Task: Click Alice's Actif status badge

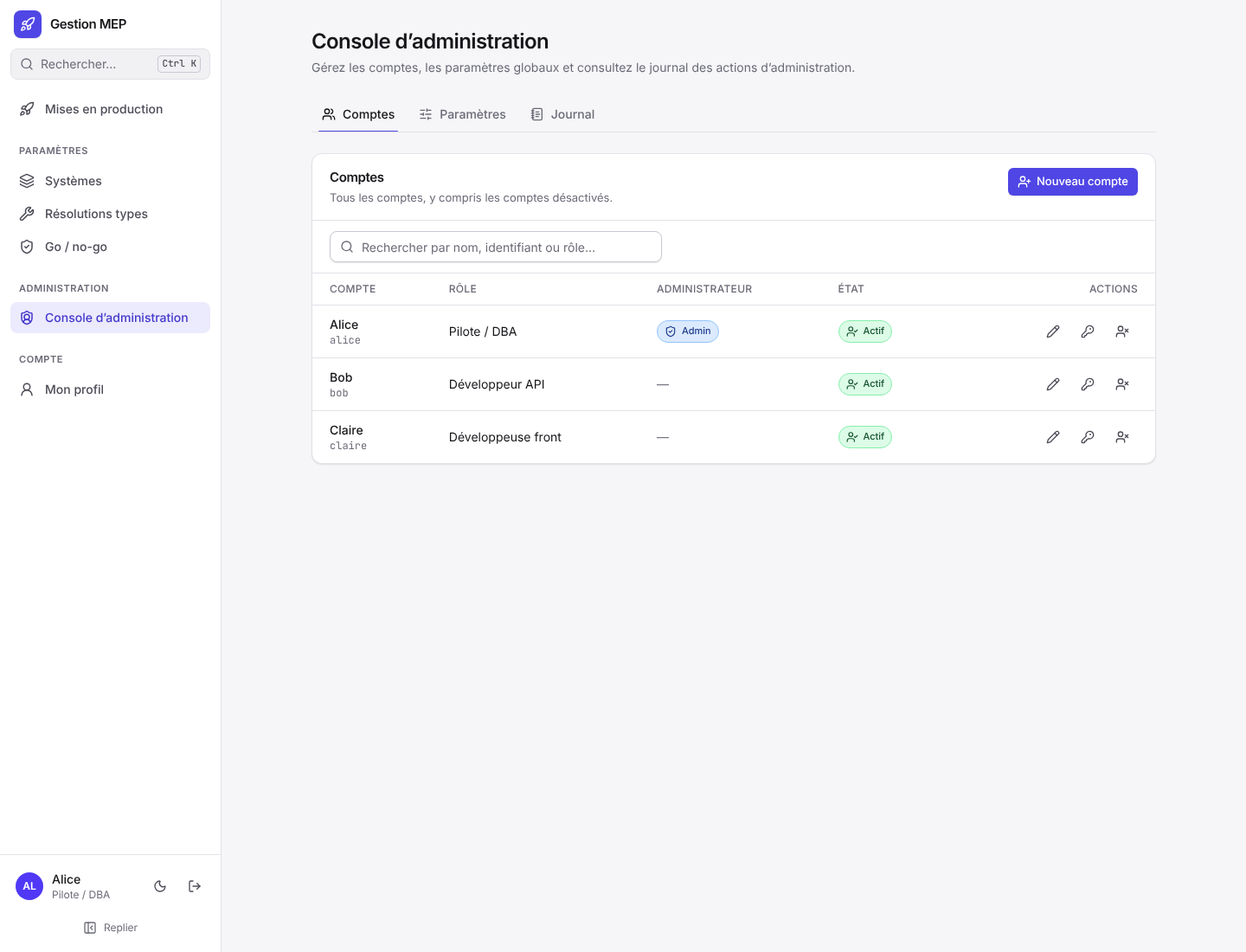Action: click(x=865, y=331)
